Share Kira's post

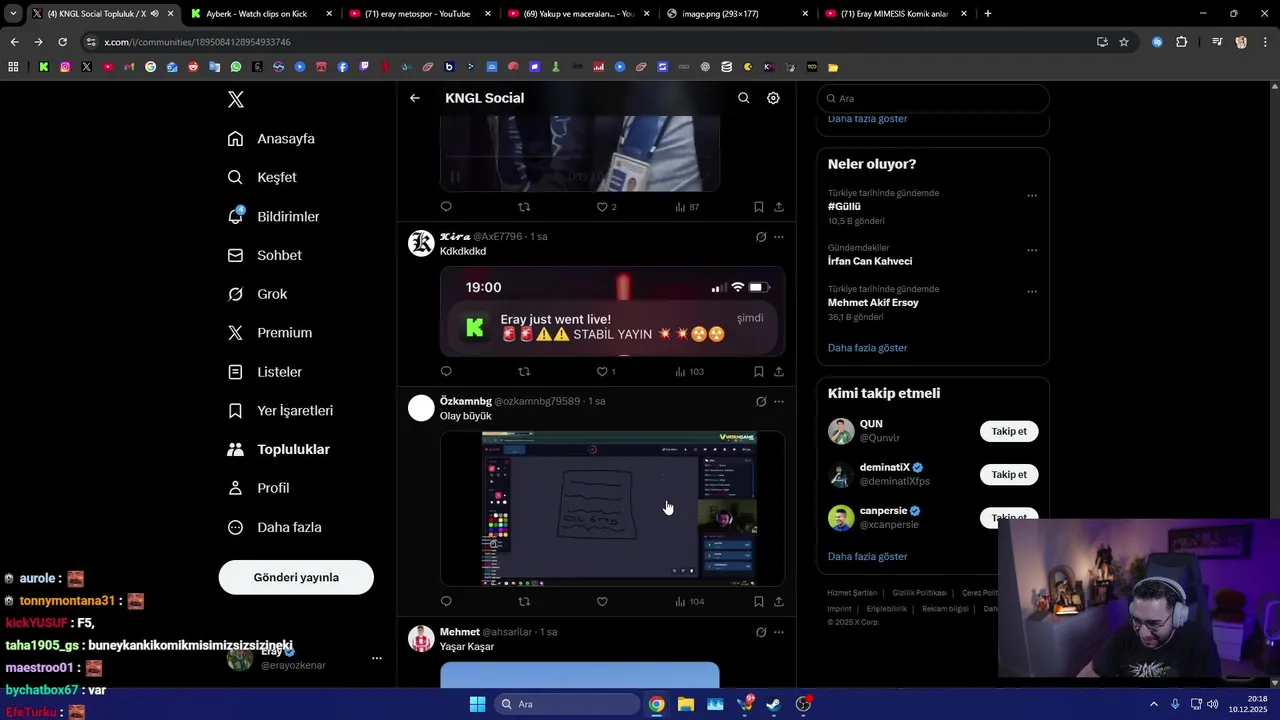pos(779,371)
